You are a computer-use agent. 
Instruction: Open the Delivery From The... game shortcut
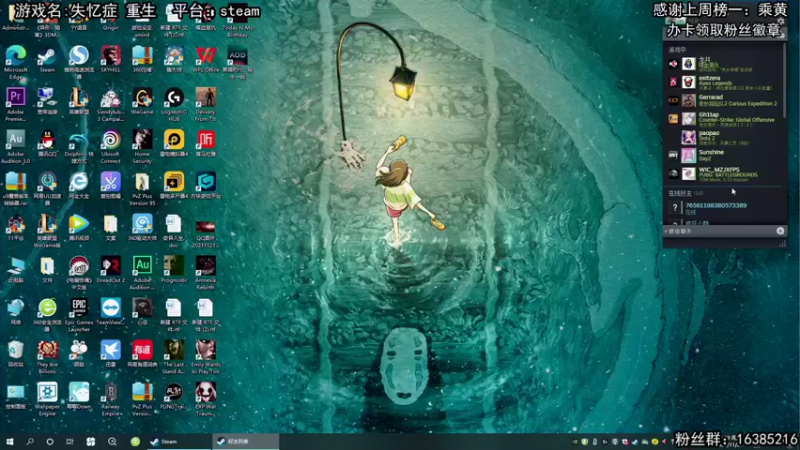click(x=206, y=104)
